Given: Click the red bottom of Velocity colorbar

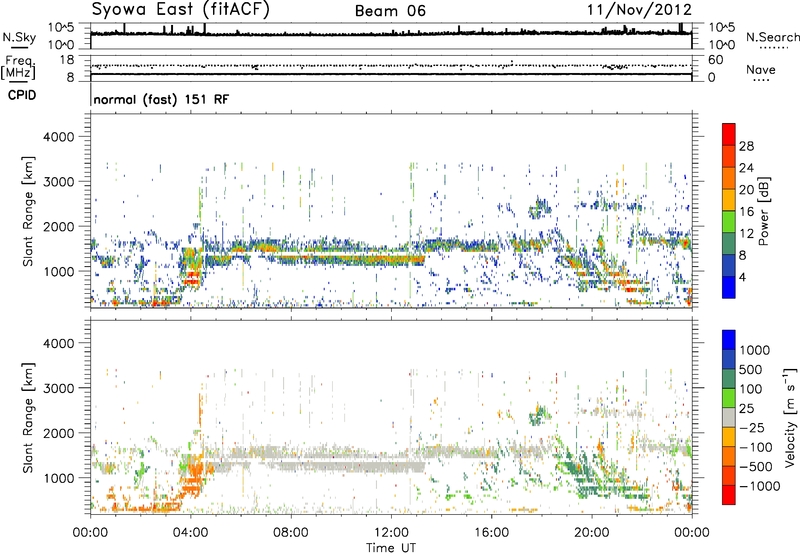Looking at the screenshot, I should pos(729,495).
